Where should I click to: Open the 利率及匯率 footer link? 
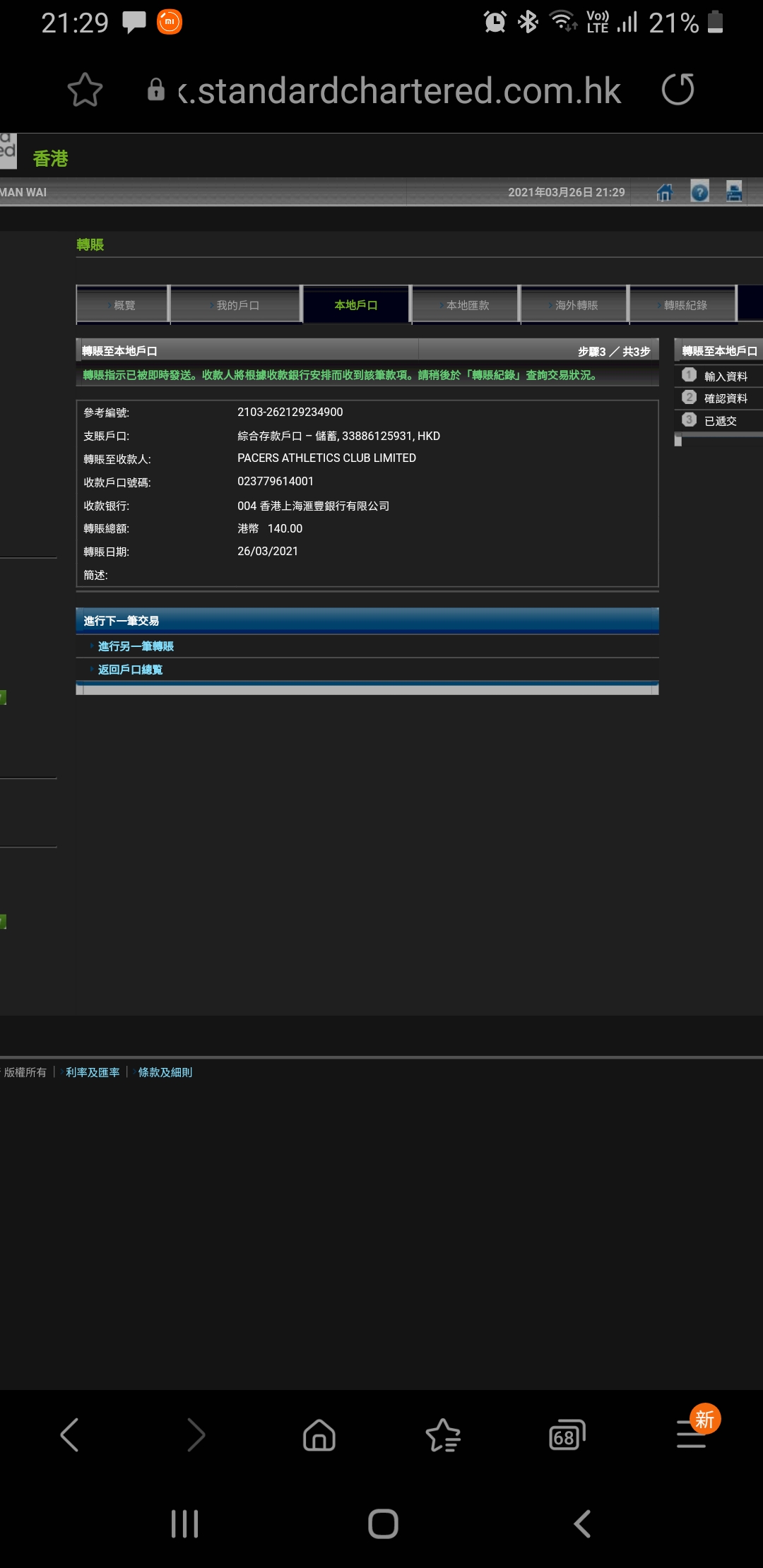coord(93,1072)
